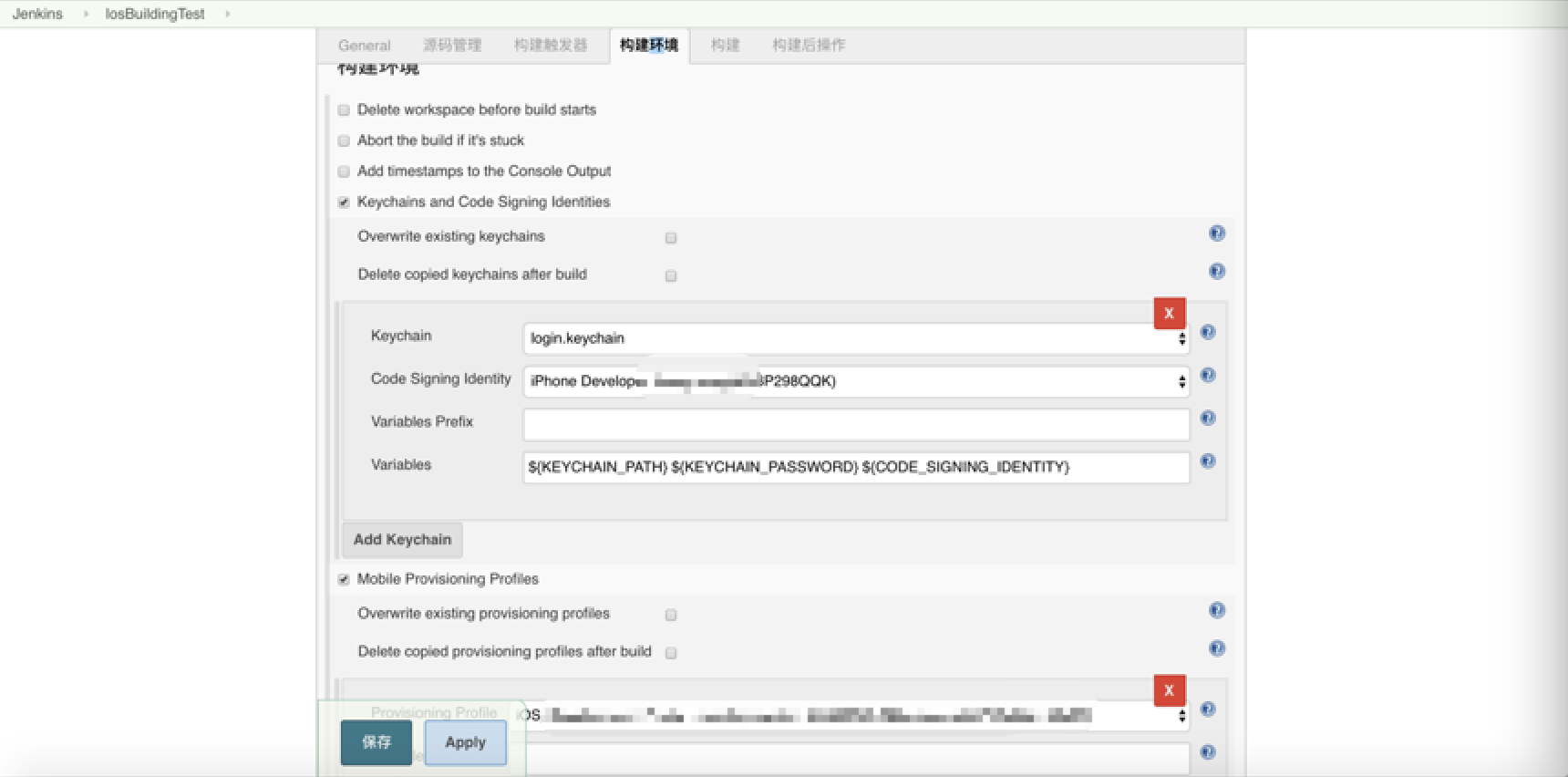Click into the Variables Prefix field
Screen dimensions: 1568x777
(x=856, y=424)
